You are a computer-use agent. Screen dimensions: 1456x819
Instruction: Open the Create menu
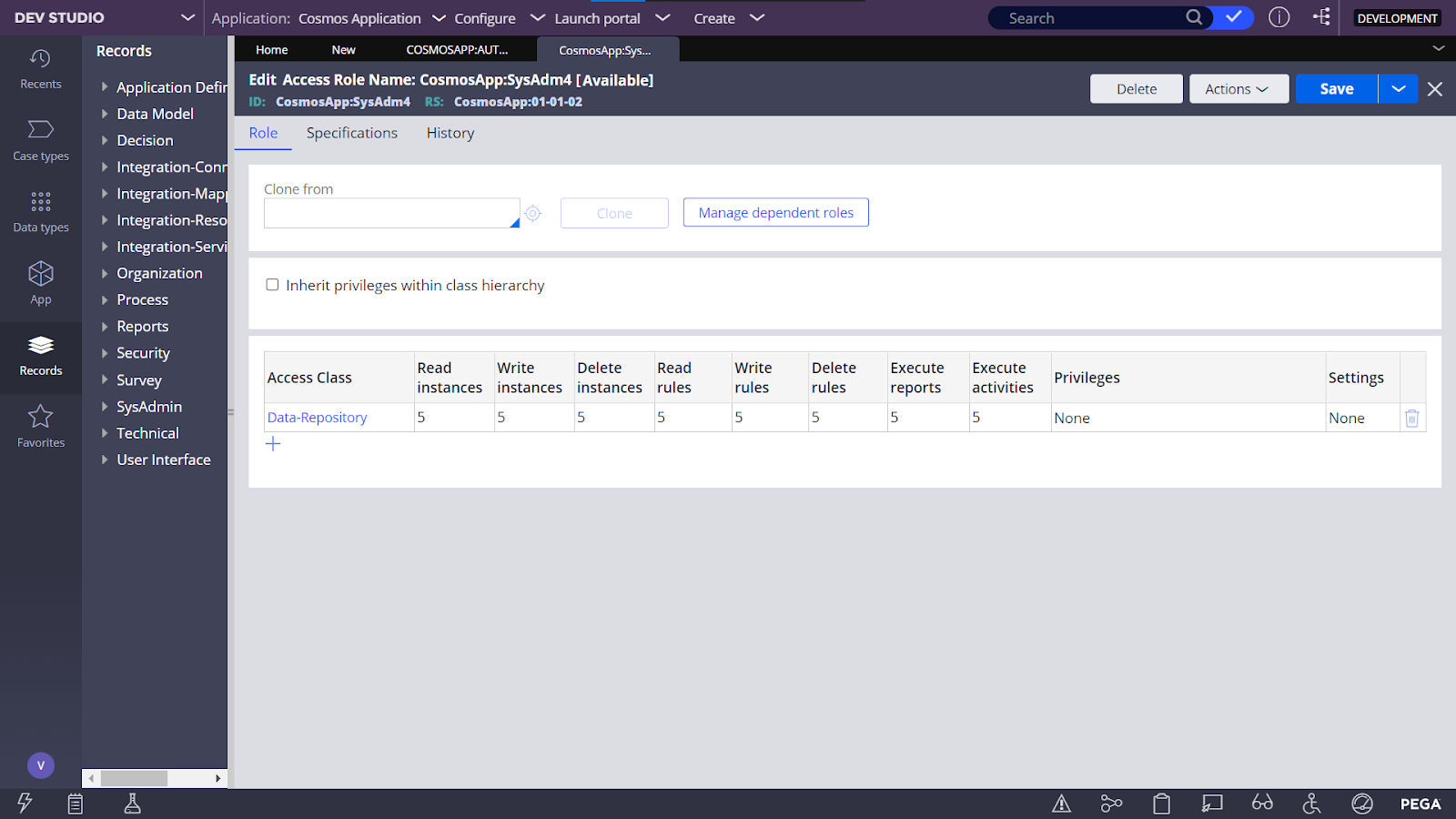pyautogui.click(x=728, y=18)
